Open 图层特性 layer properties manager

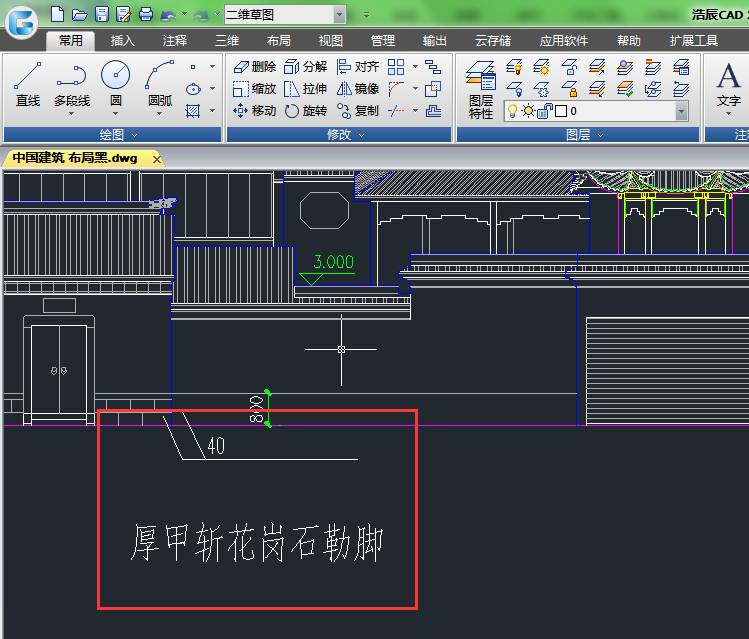tap(481, 89)
